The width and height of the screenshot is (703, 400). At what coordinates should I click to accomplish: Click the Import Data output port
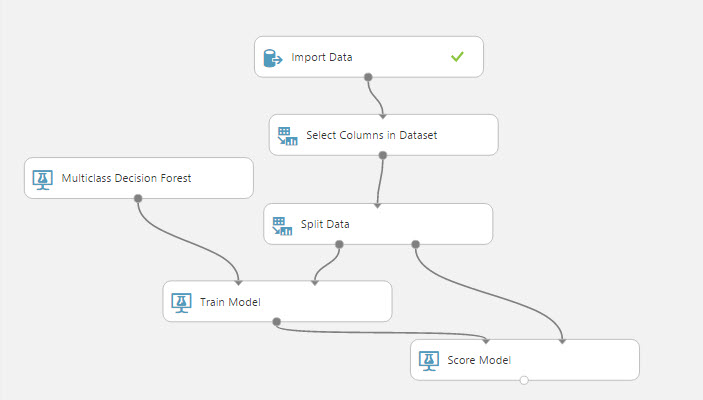(368, 77)
